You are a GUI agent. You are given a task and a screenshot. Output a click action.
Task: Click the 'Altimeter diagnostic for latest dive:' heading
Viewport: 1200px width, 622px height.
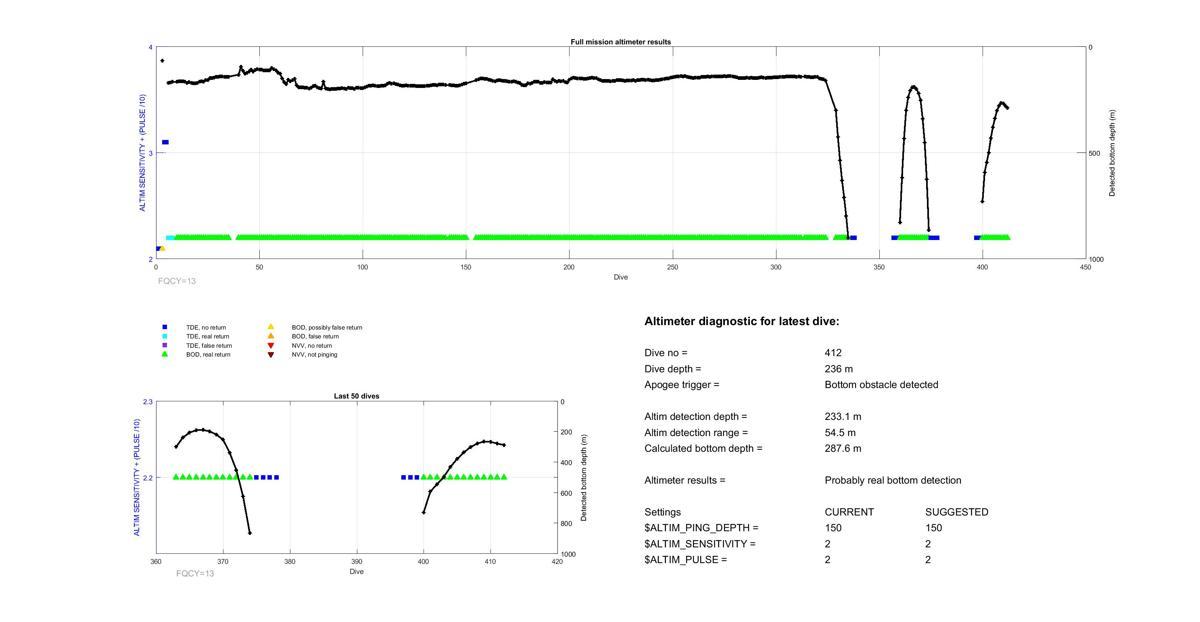[742, 322]
